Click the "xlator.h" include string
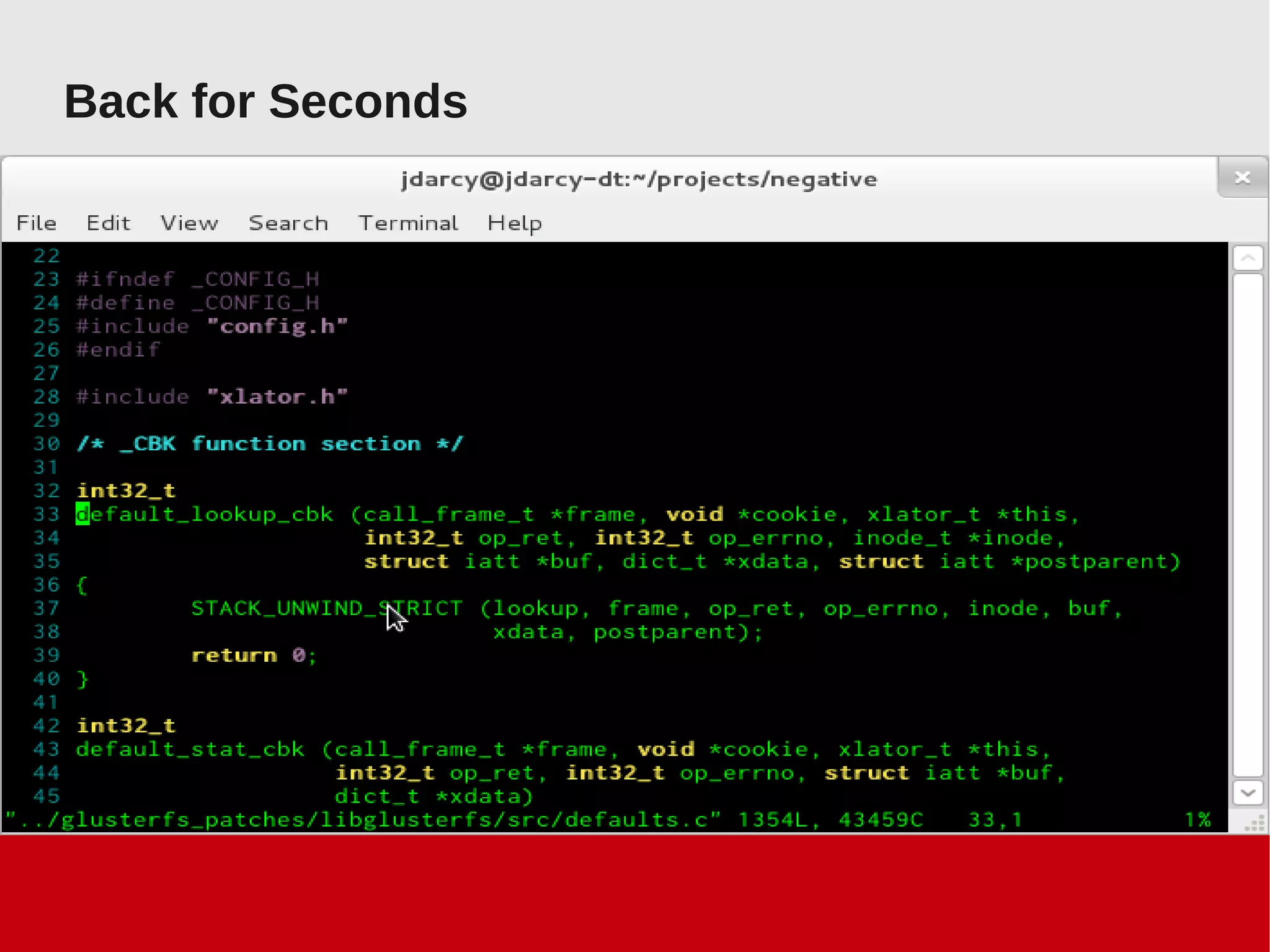Viewport: 1270px width, 952px height. [x=277, y=397]
